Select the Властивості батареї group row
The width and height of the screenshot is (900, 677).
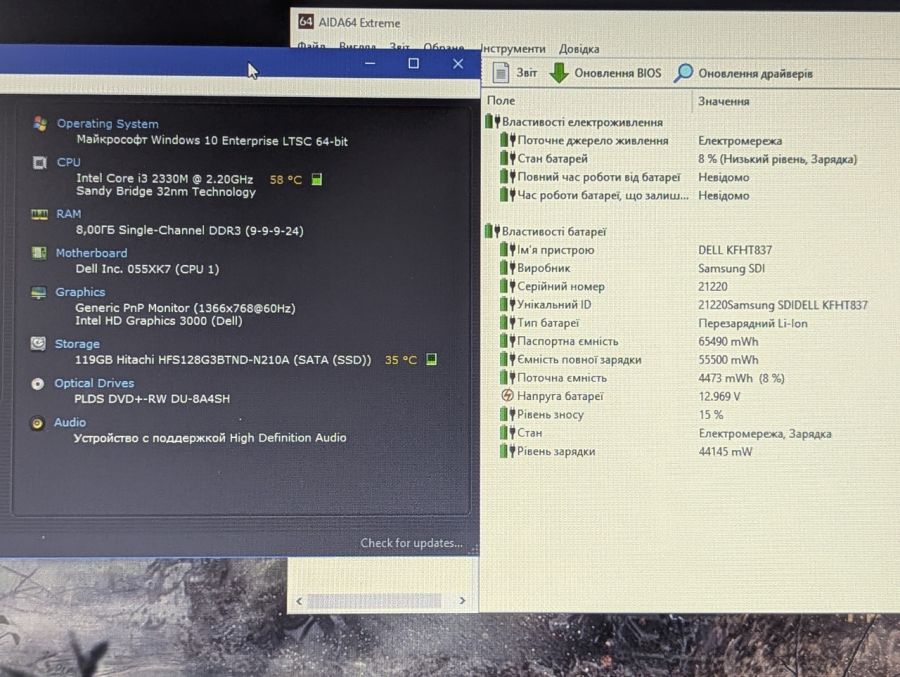point(545,231)
